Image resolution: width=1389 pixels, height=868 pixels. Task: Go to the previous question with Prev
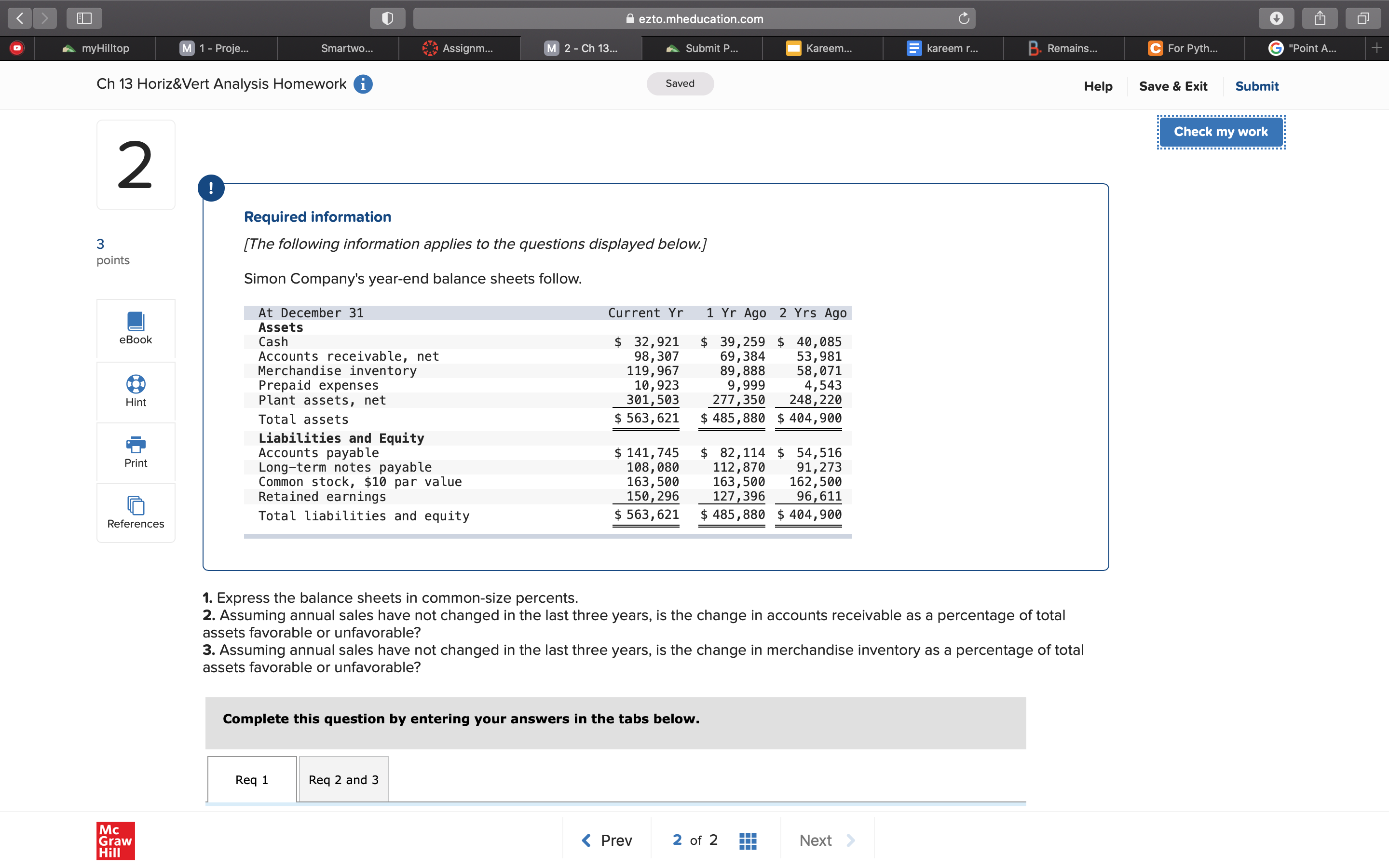[x=607, y=839]
